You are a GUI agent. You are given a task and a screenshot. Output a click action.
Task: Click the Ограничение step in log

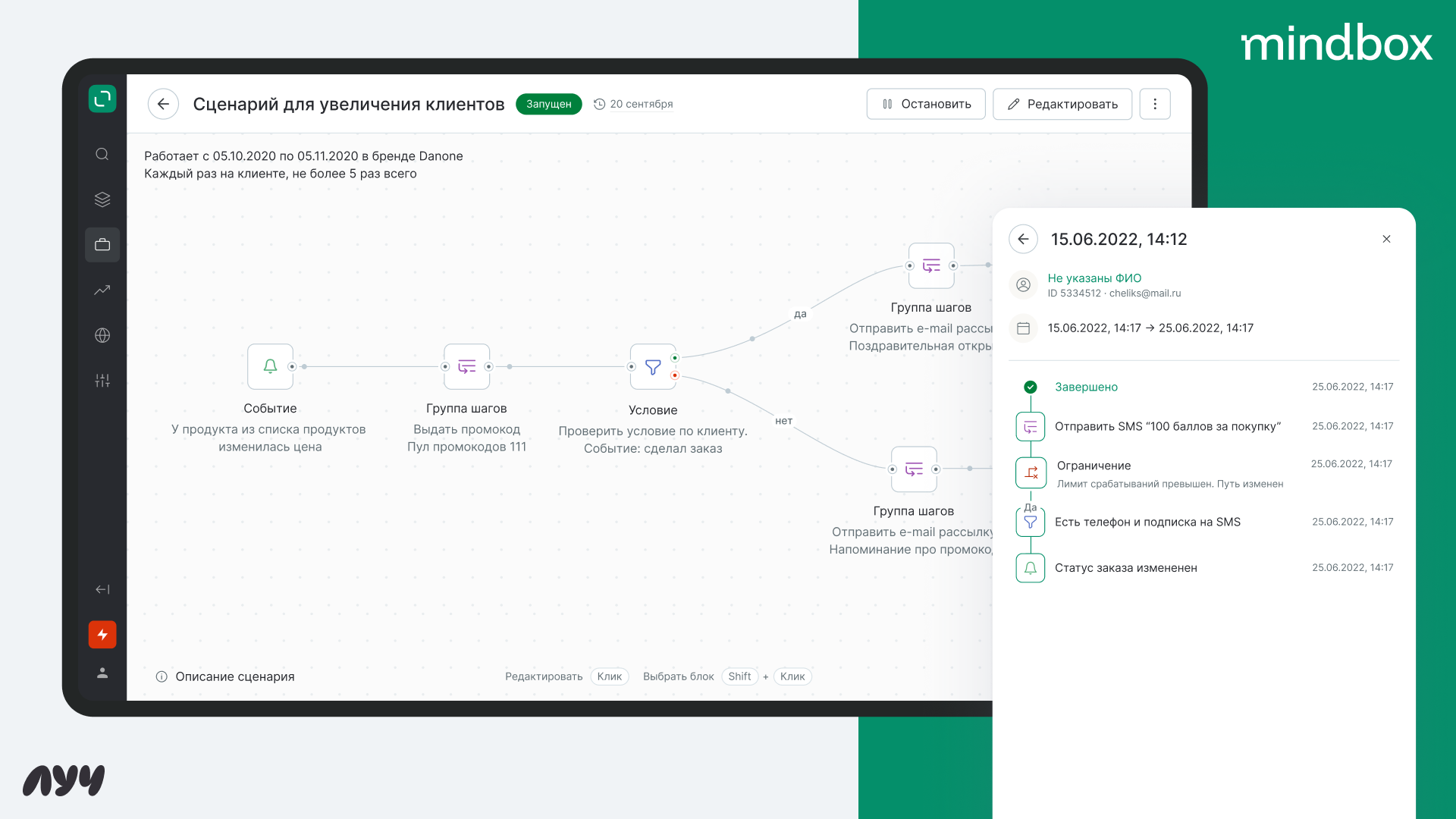pyautogui.click(x=1093, y=466)
